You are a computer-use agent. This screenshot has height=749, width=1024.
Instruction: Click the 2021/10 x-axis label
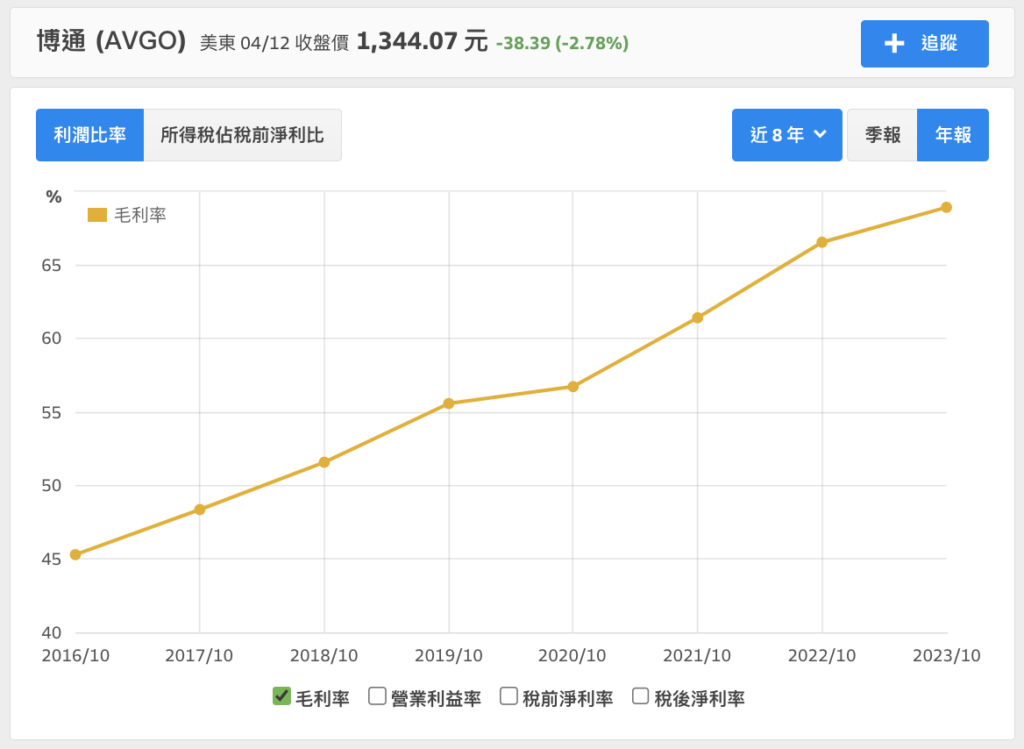697,656
